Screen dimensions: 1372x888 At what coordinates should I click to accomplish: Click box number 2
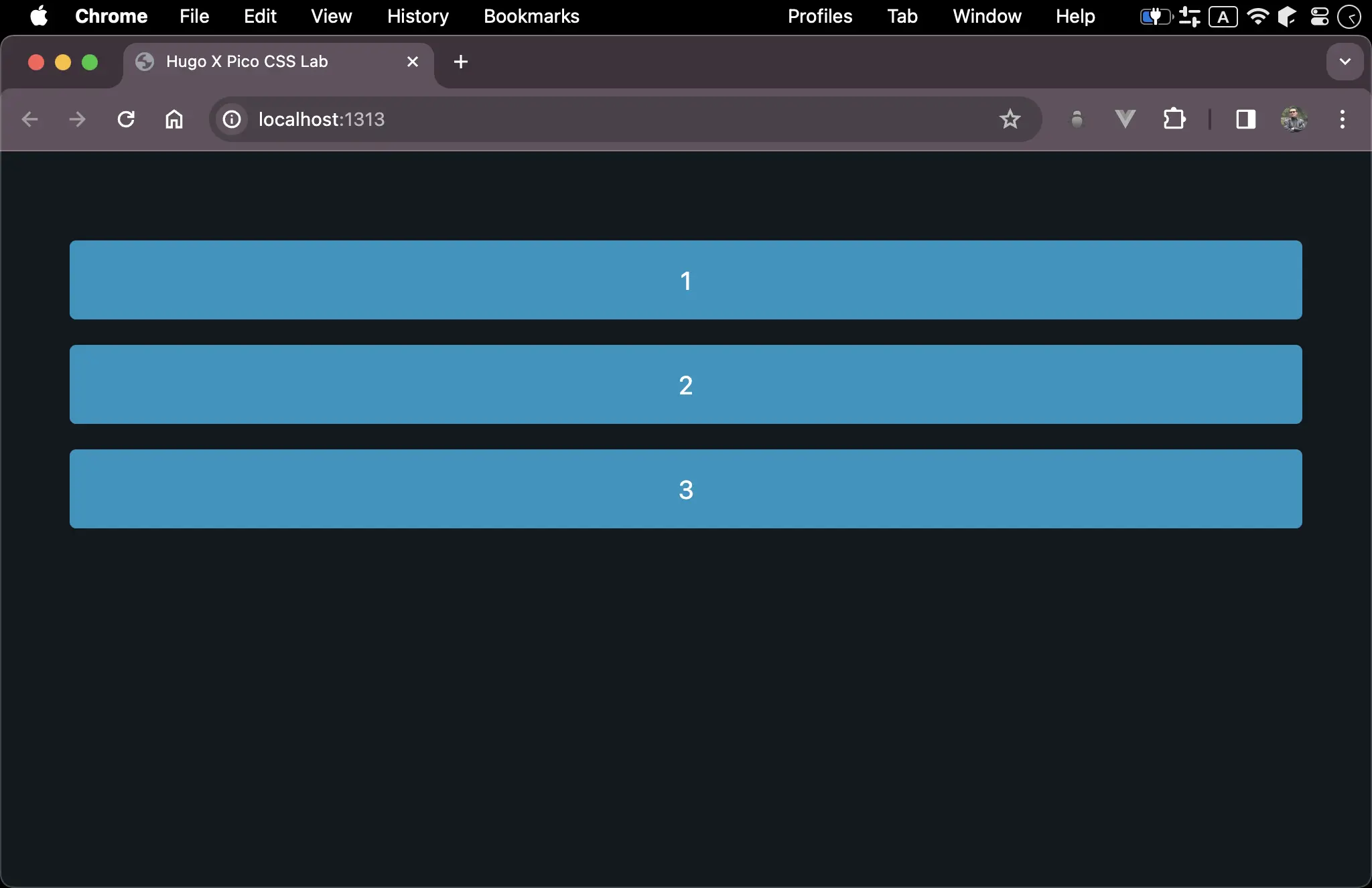686,384
